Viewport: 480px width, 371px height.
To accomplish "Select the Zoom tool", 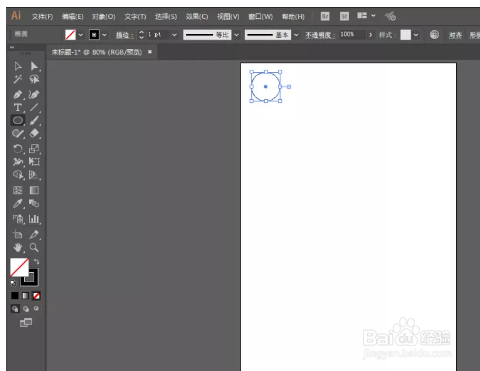I will [x=34, y=247].
